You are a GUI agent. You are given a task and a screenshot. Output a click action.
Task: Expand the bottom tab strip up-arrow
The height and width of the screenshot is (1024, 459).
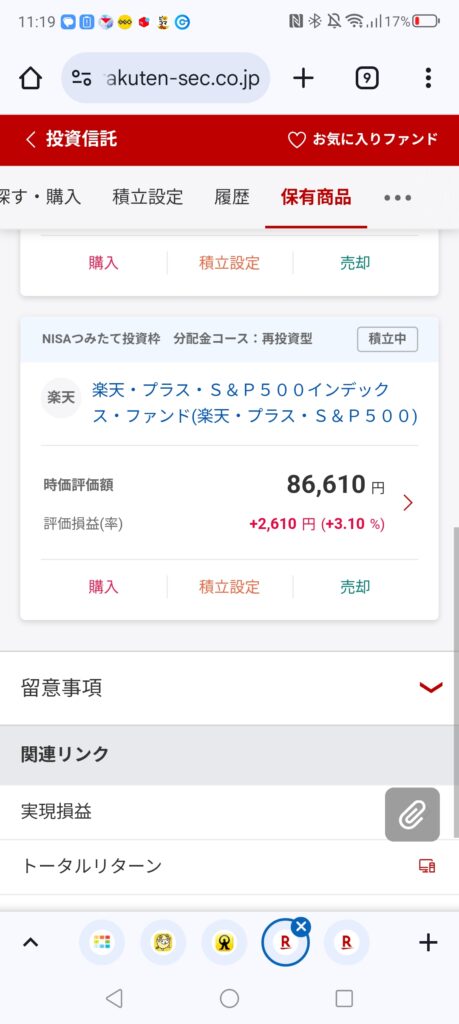coord(31,942)
